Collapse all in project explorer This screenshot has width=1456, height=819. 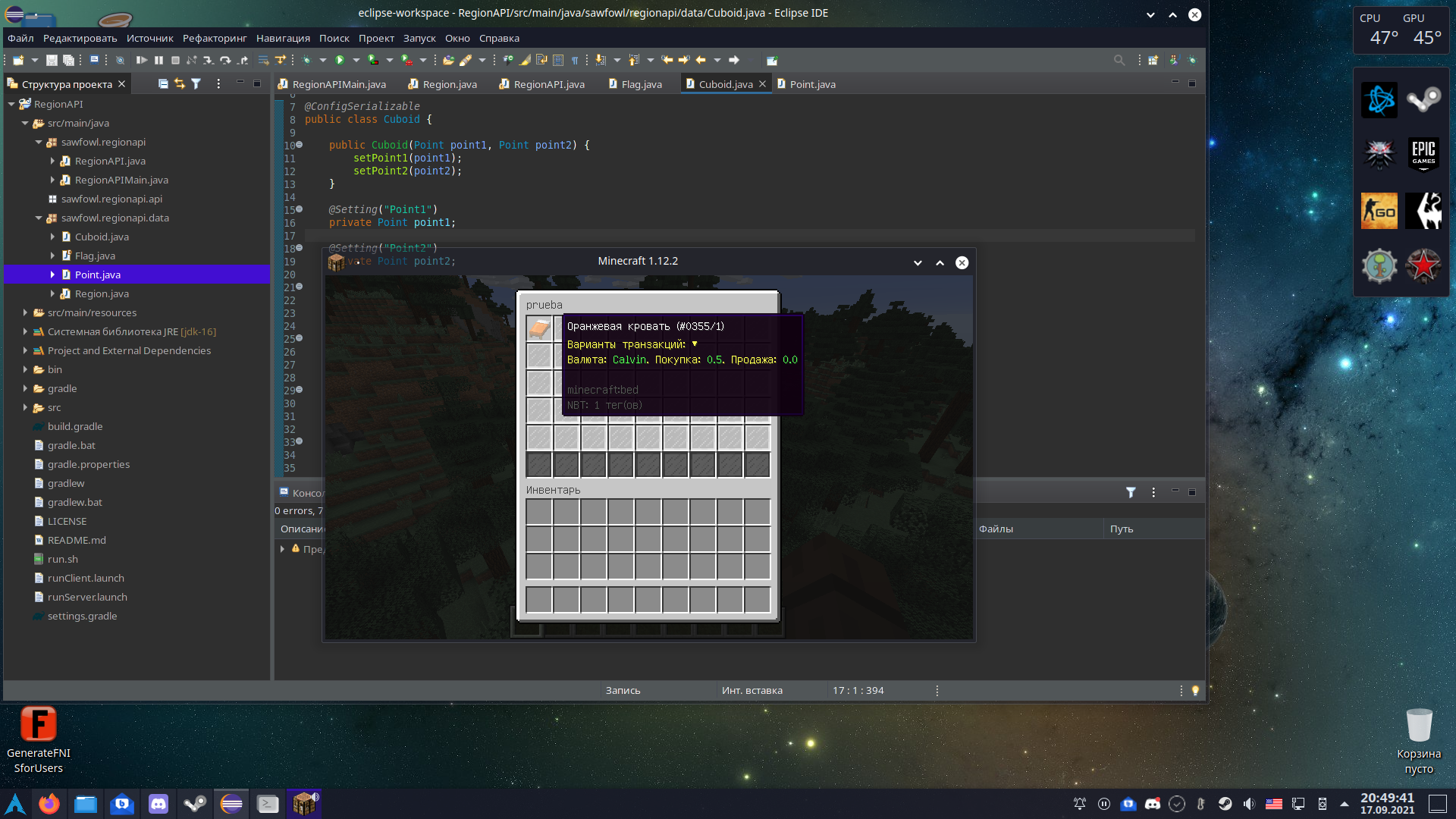click(162, 83)
